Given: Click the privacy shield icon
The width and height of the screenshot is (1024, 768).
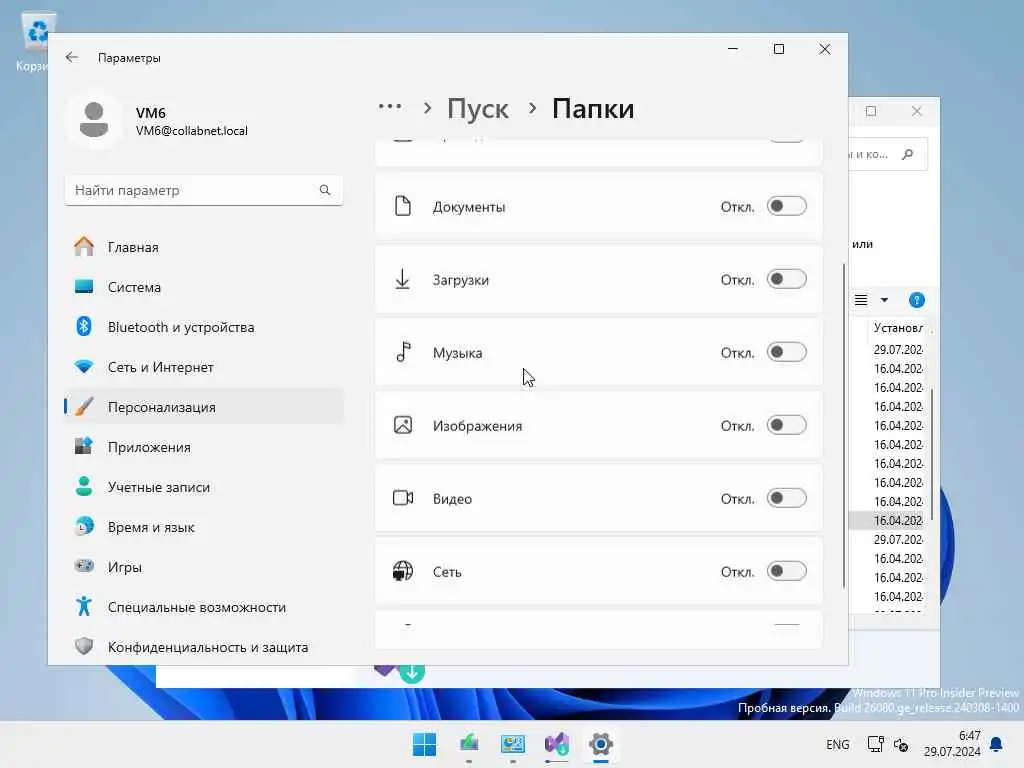Looking at the screenshot, I should pos(84,646).
